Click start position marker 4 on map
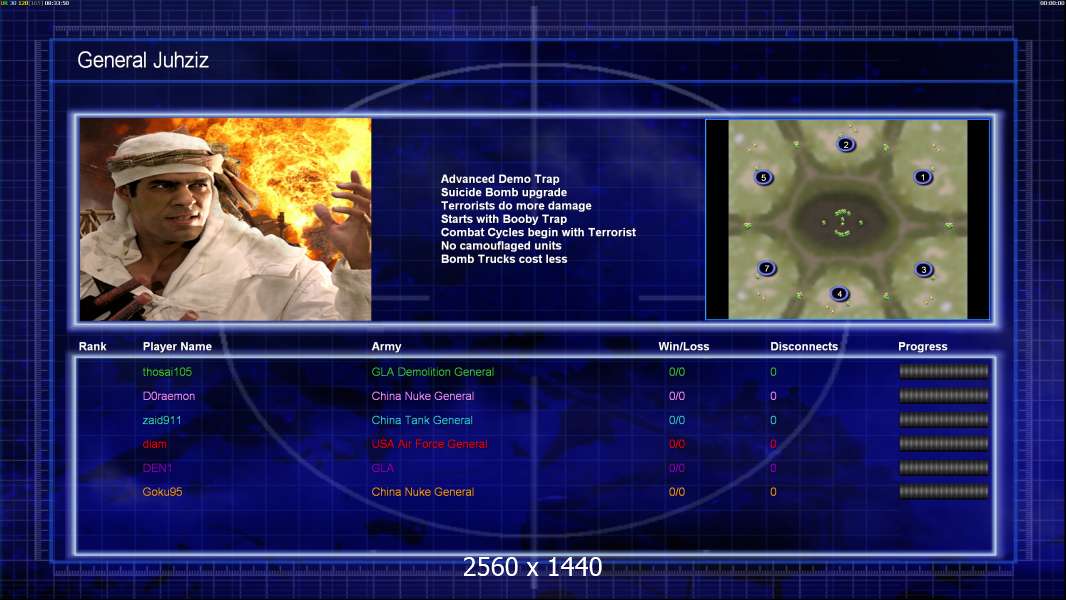Image resolution: width=1066 pixels, height=600 pixels. click(x=840, y=294)
